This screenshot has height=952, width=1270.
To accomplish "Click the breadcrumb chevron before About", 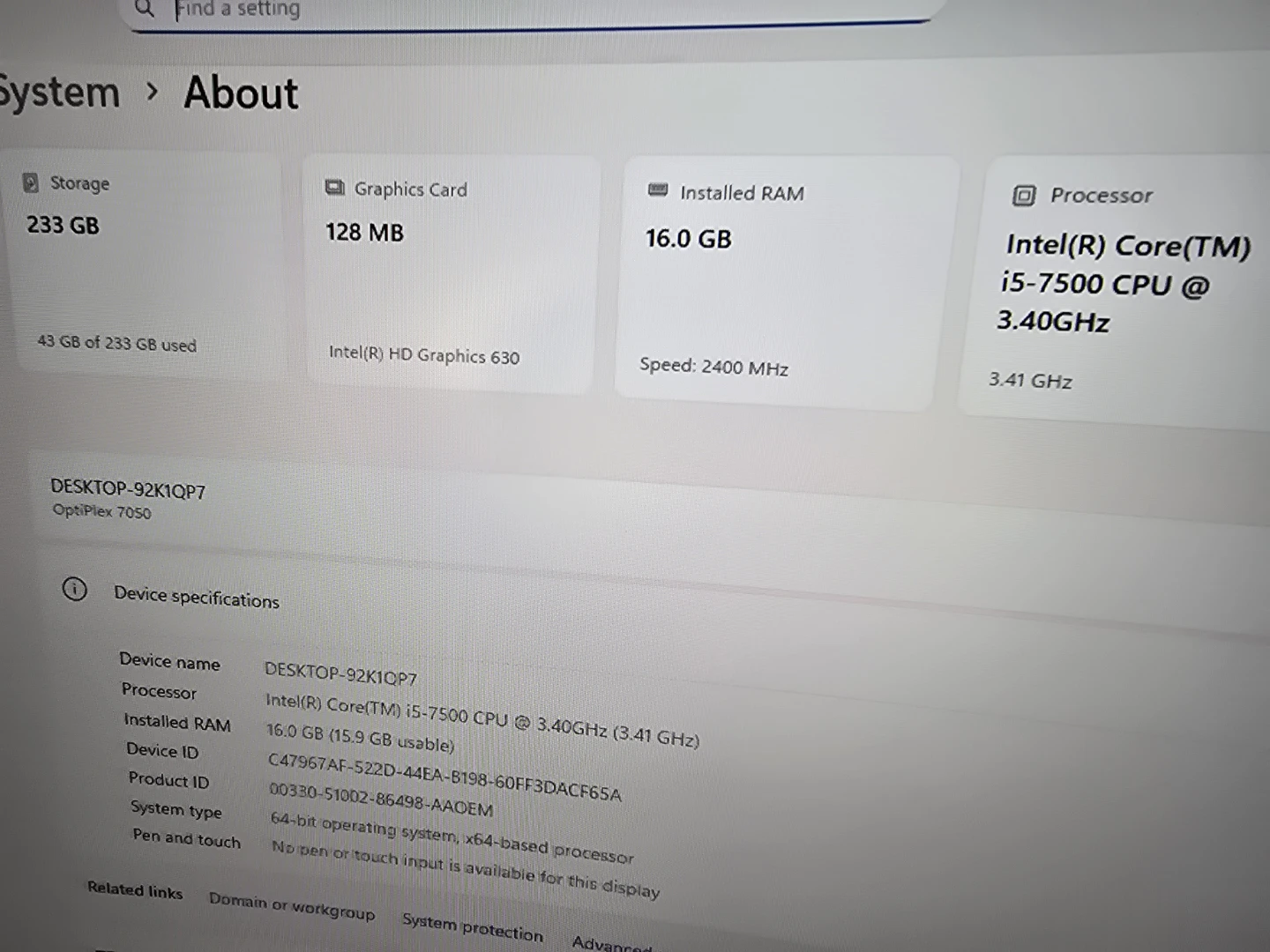I will 153,91.
